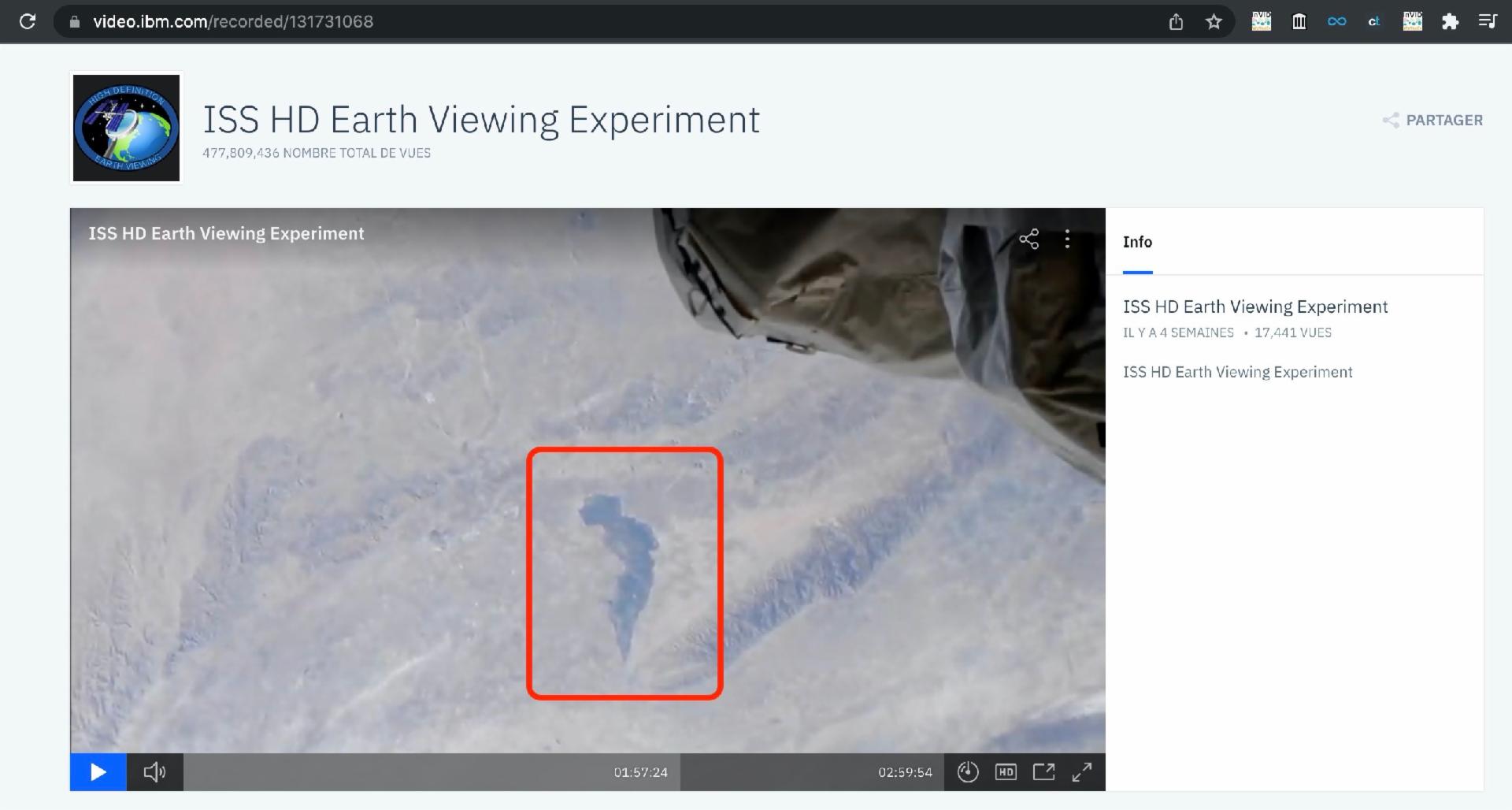Open the Extensions puzzle piece menu

(x=1450, y=21)
